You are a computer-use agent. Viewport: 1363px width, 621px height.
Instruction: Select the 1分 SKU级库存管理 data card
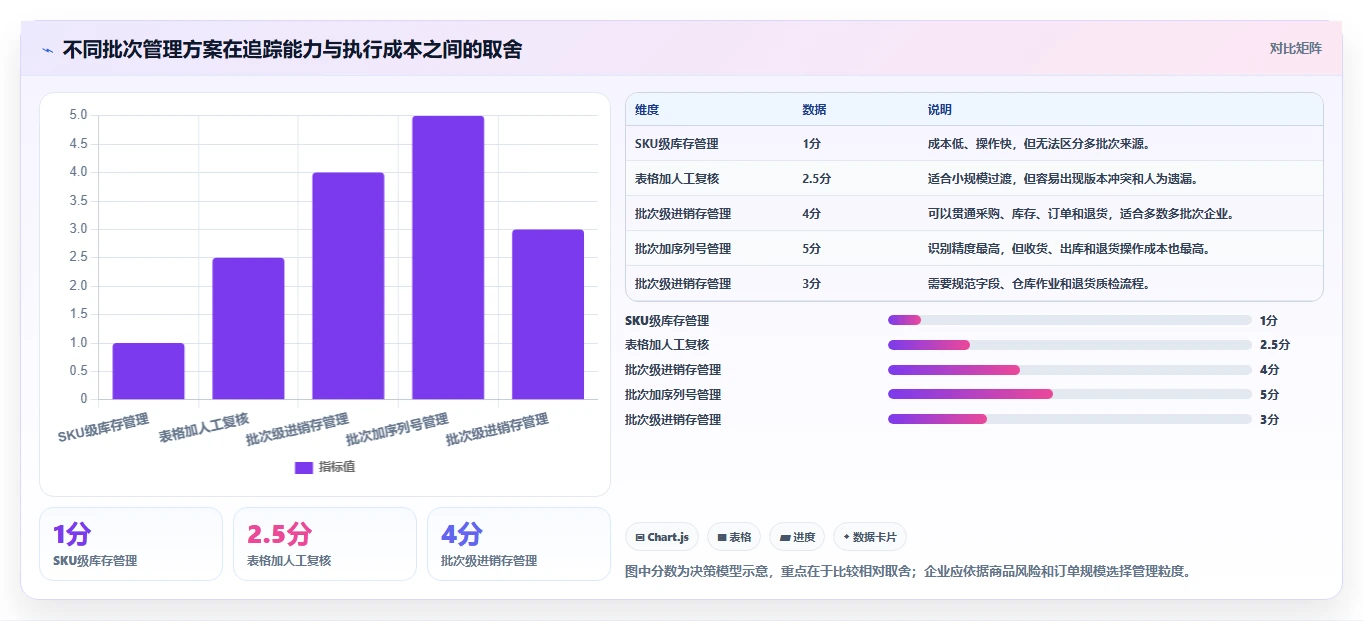[131, 544]
